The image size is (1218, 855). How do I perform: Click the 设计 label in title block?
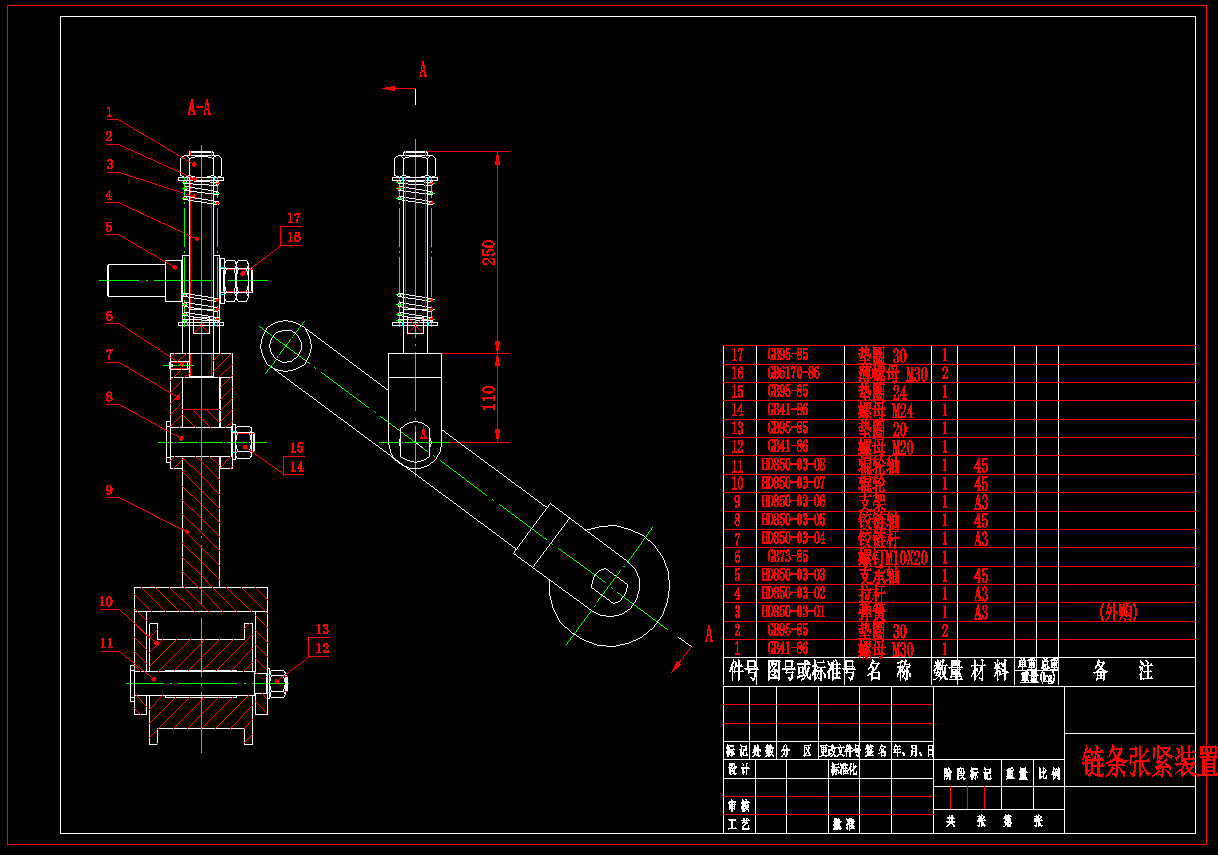point(738,770)
